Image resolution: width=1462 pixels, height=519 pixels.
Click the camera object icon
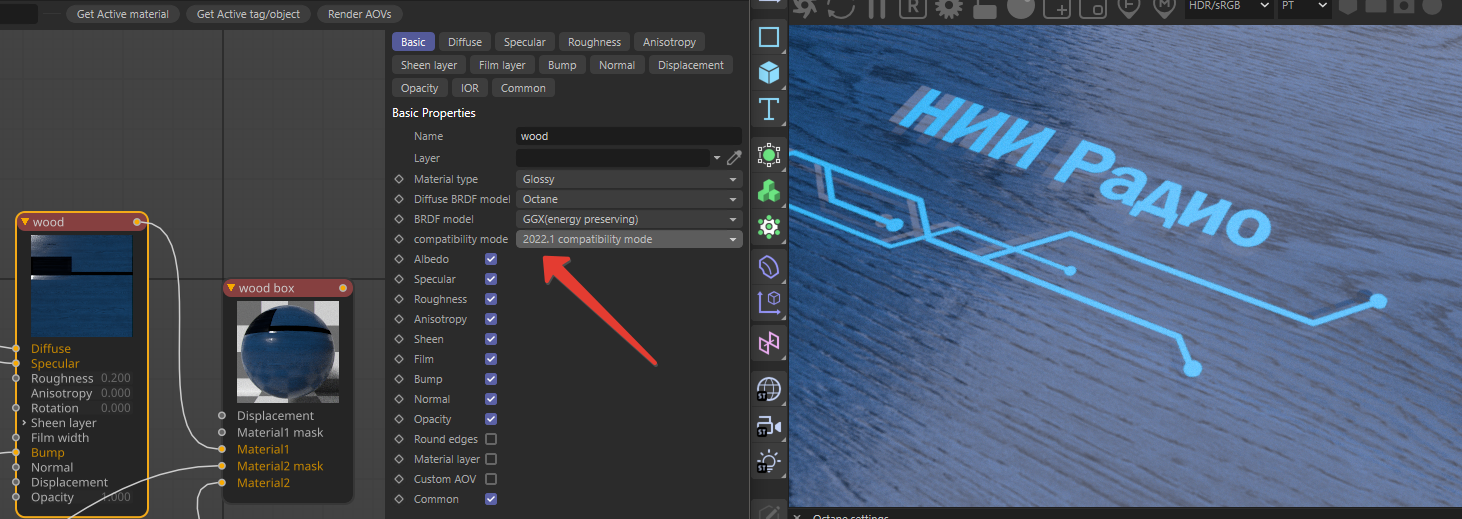(768, 426)
